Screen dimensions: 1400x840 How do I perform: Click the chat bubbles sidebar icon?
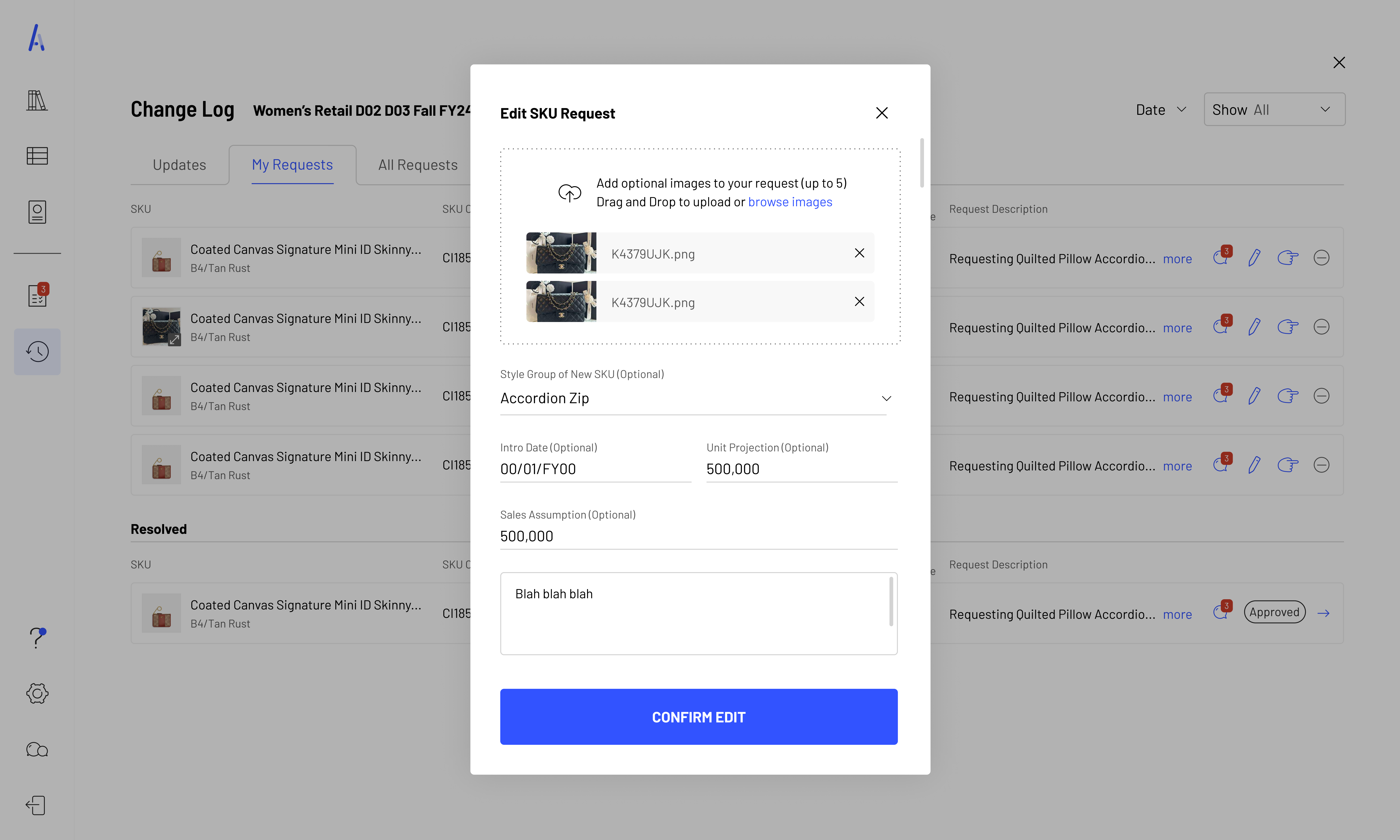(37, 749)
